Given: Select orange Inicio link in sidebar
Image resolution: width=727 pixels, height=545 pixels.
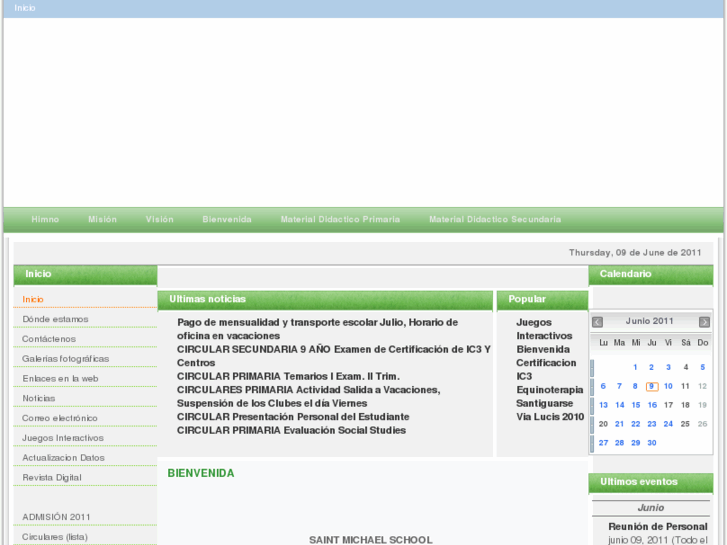Looking at the screenshot, I should coord(33,300).
